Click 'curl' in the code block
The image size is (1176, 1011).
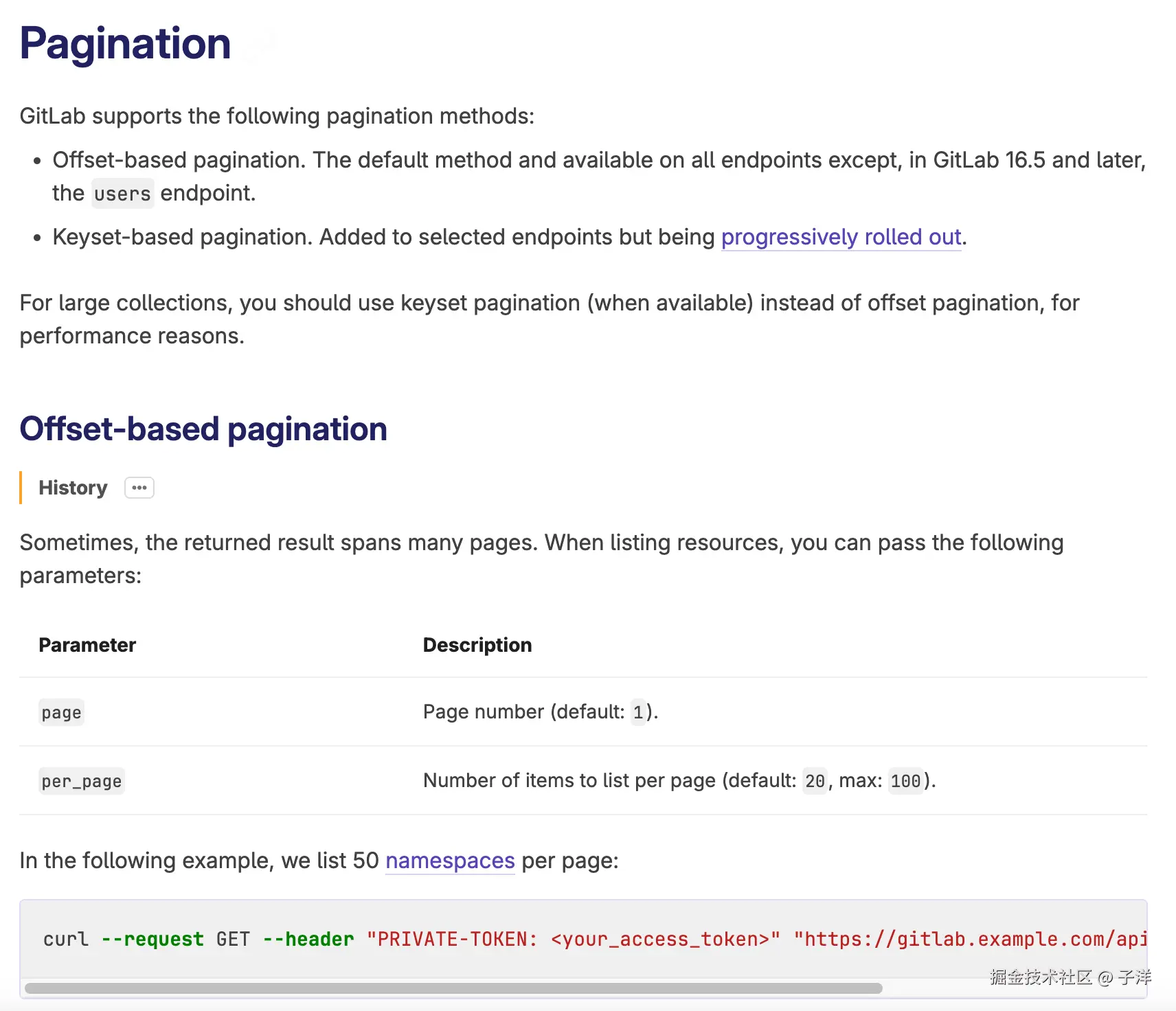(66, 939)
